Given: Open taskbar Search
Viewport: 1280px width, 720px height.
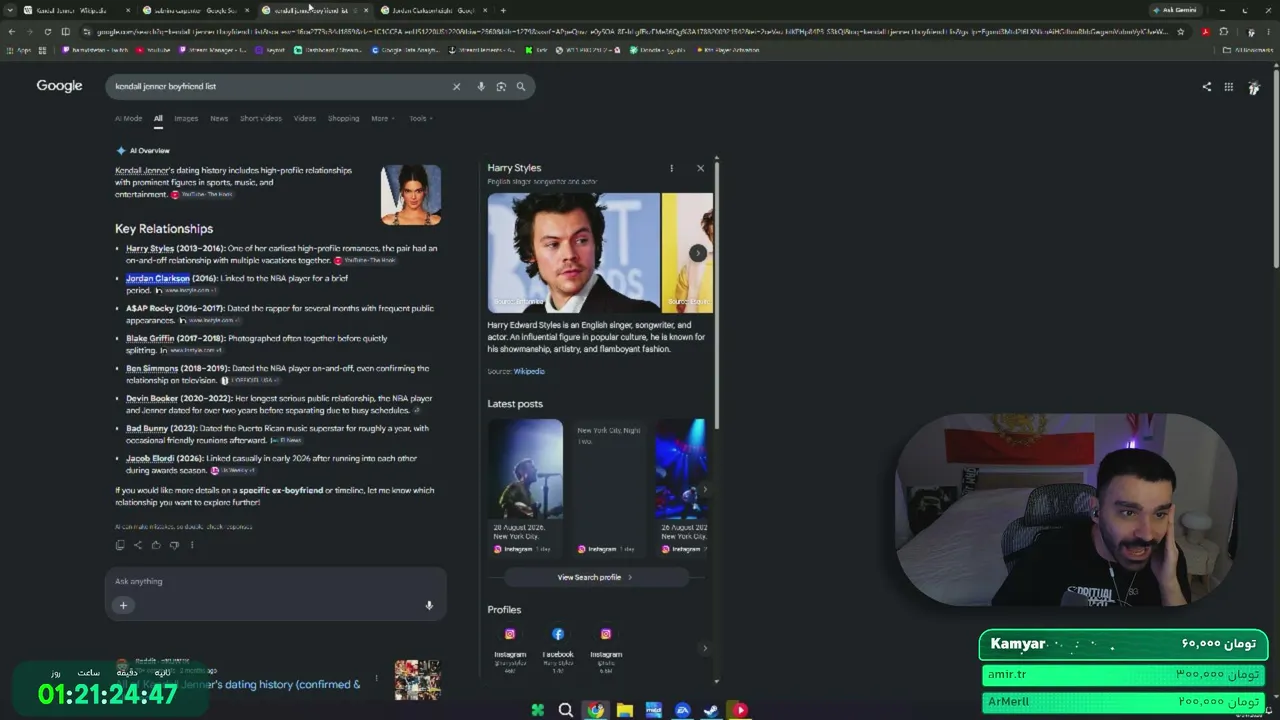Looking at the screenshot, I should click(566, 710).
